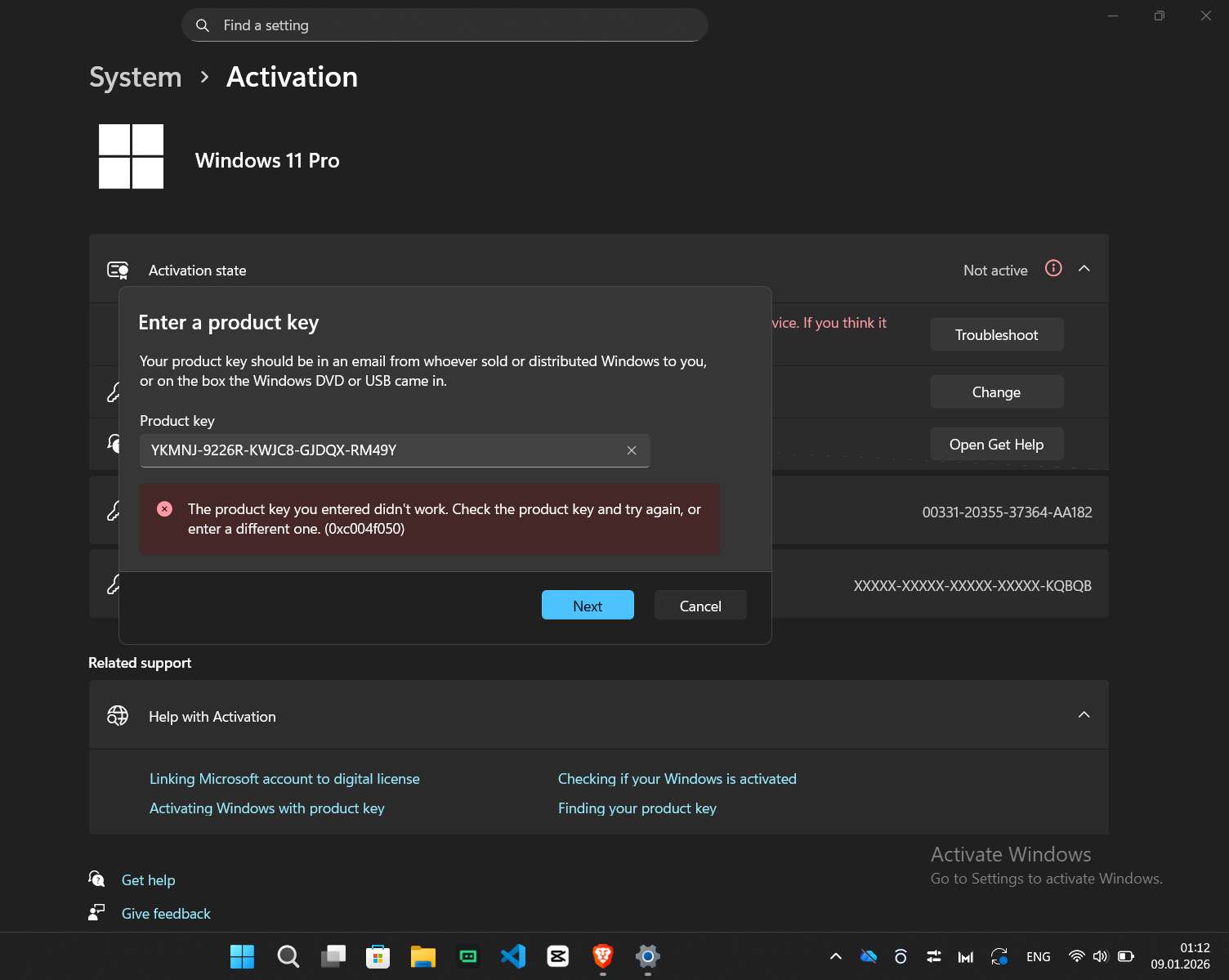
Task: Open the OneDrive cloud tray icon
Action: click(x=869, y=956)
